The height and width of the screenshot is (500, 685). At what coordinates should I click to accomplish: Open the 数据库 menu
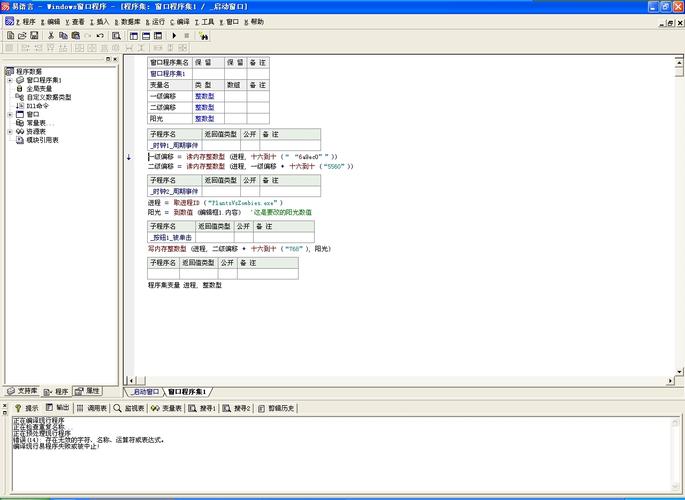coord(128,21)
